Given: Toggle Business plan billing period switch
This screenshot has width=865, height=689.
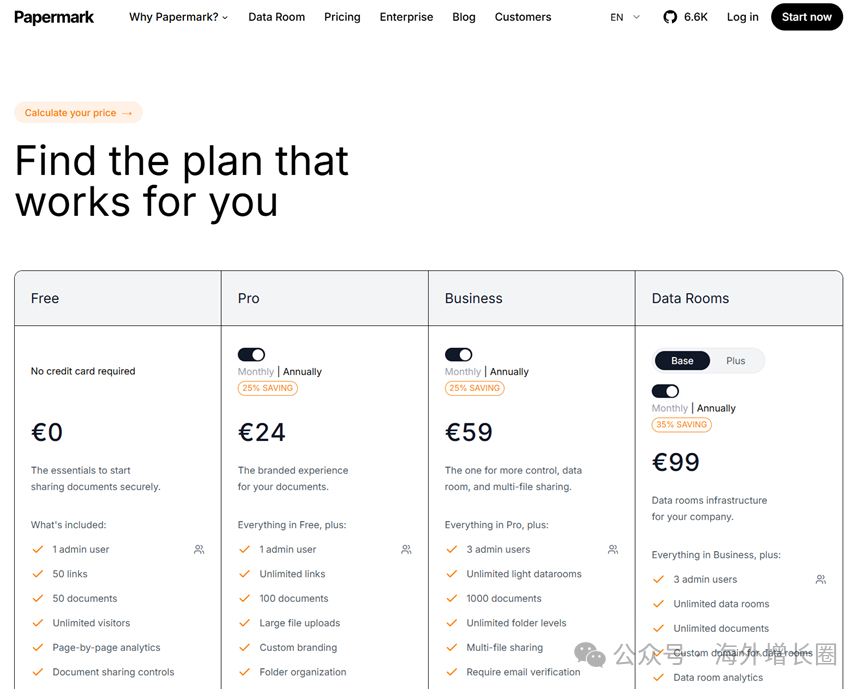Looking at the screenshot, I should pos(458,354).
